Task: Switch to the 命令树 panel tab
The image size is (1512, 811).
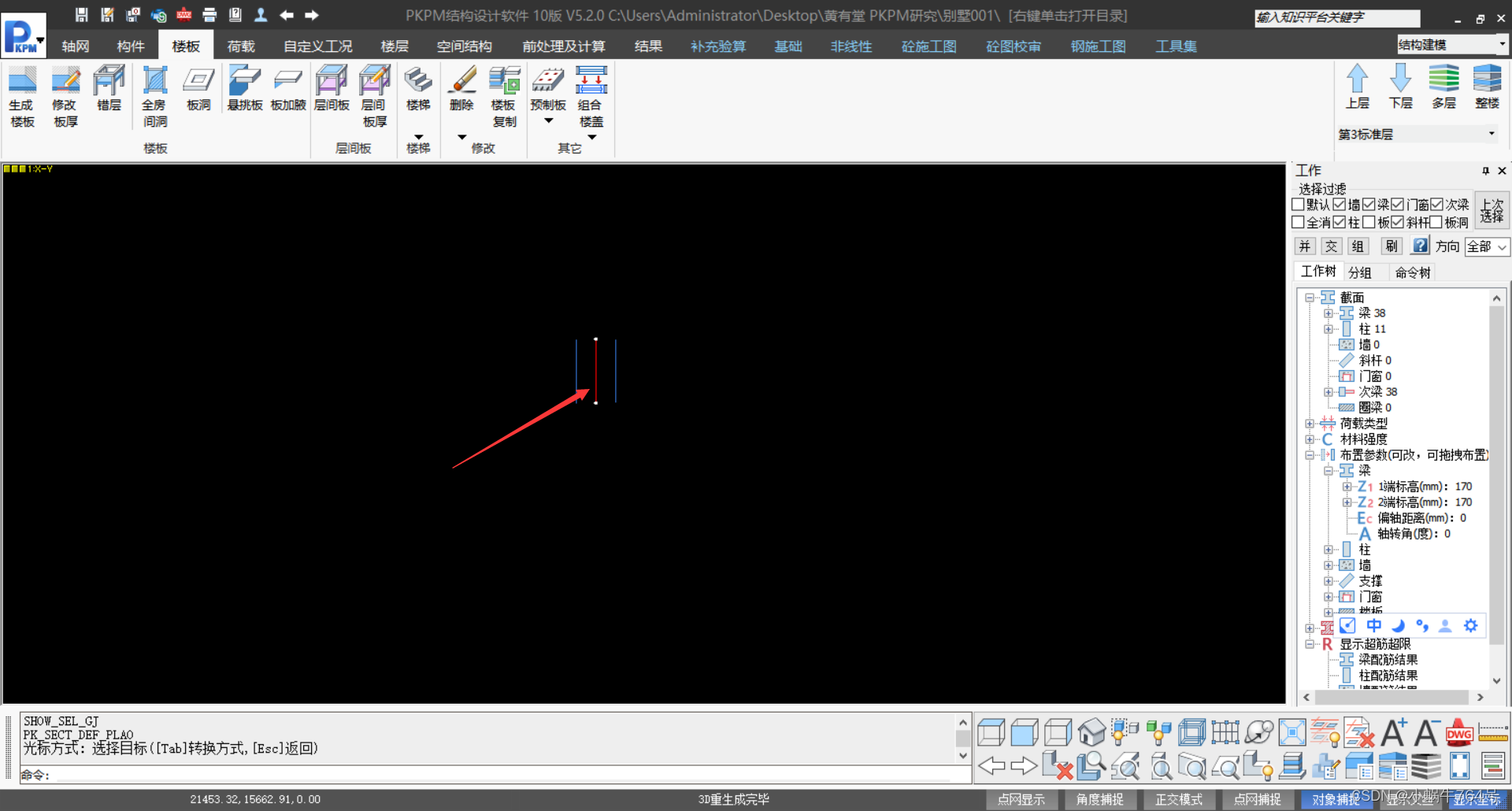Action: (1413, 272)
